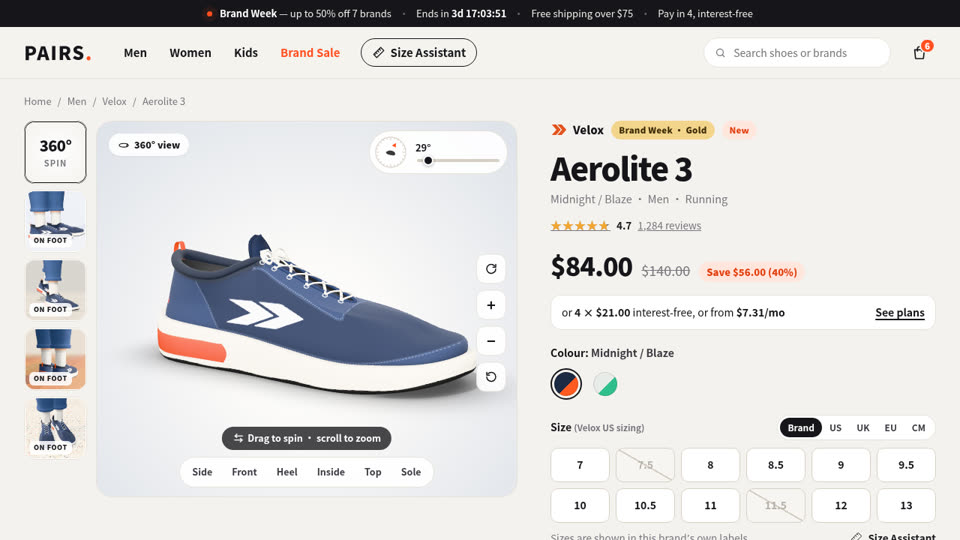Go to Brand Sale

(x=310, y=53)
